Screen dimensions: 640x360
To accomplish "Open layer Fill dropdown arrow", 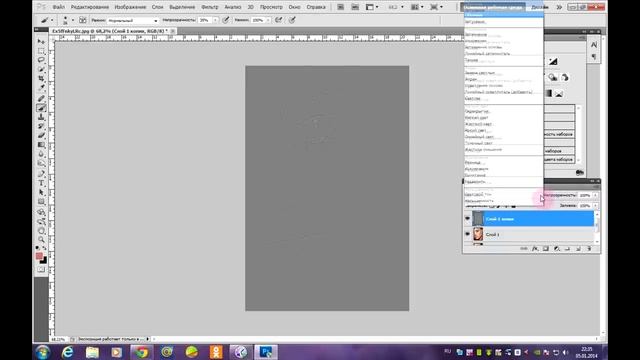I will [596, 206].
